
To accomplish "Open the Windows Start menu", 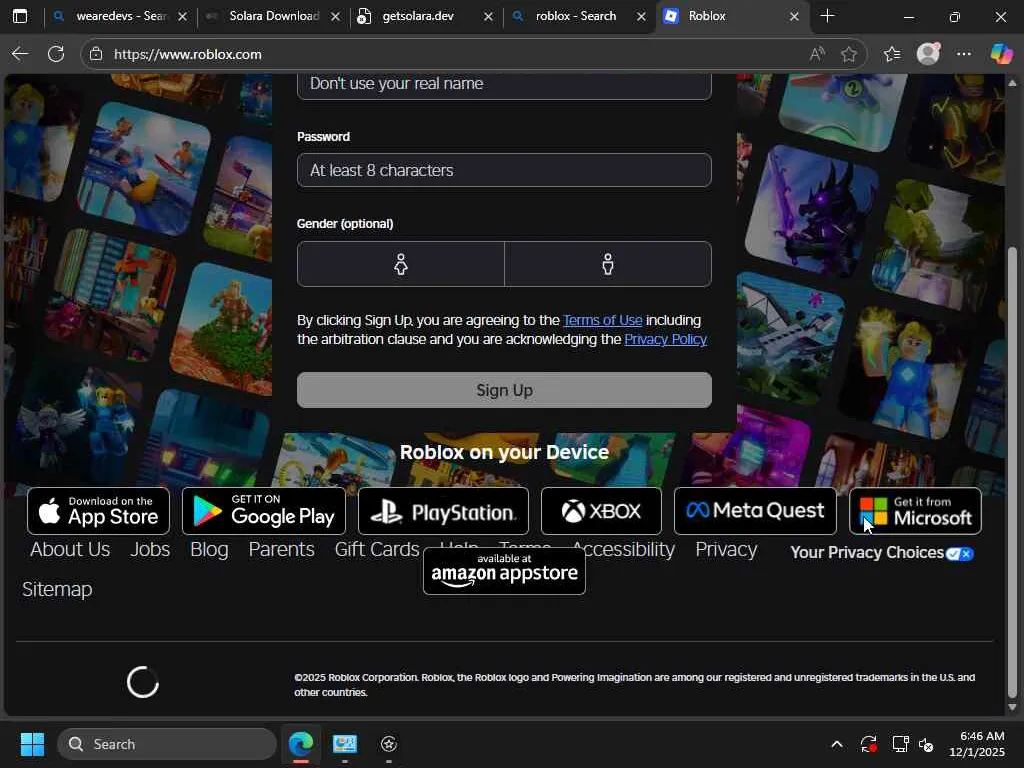I will pyautogui.click(x=32, y=744).
